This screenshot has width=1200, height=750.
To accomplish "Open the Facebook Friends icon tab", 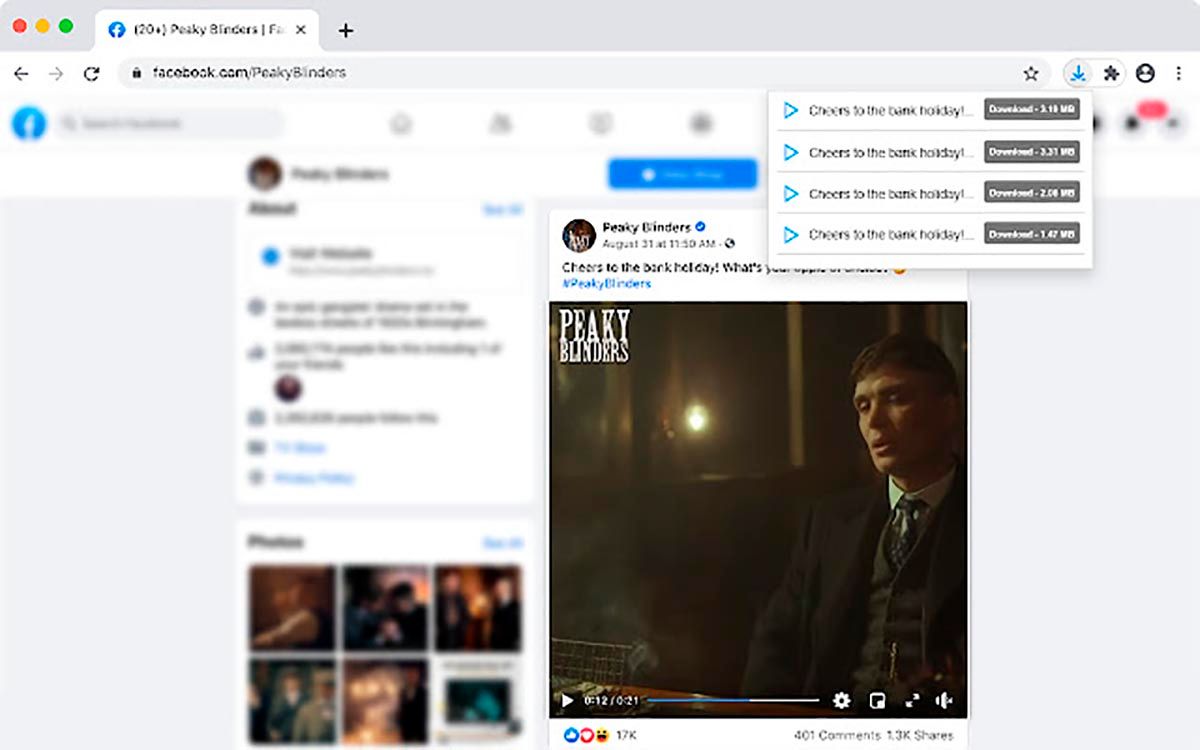I will tap(500, 123).
